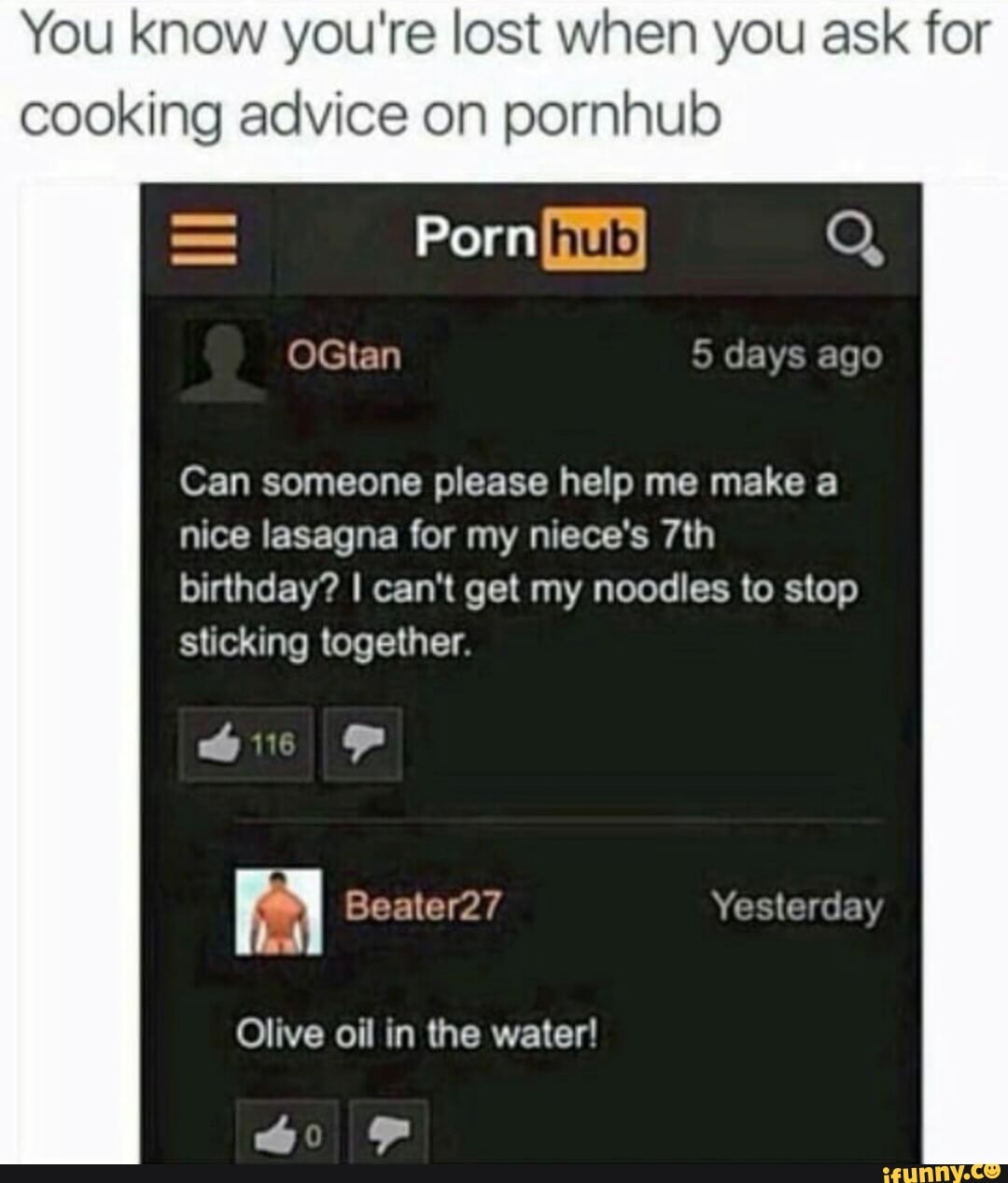Image resolution: width=1008 pixels, height=1183 pixels.
Task: Open the Beater27 username link
Action: tap(424, 904)
